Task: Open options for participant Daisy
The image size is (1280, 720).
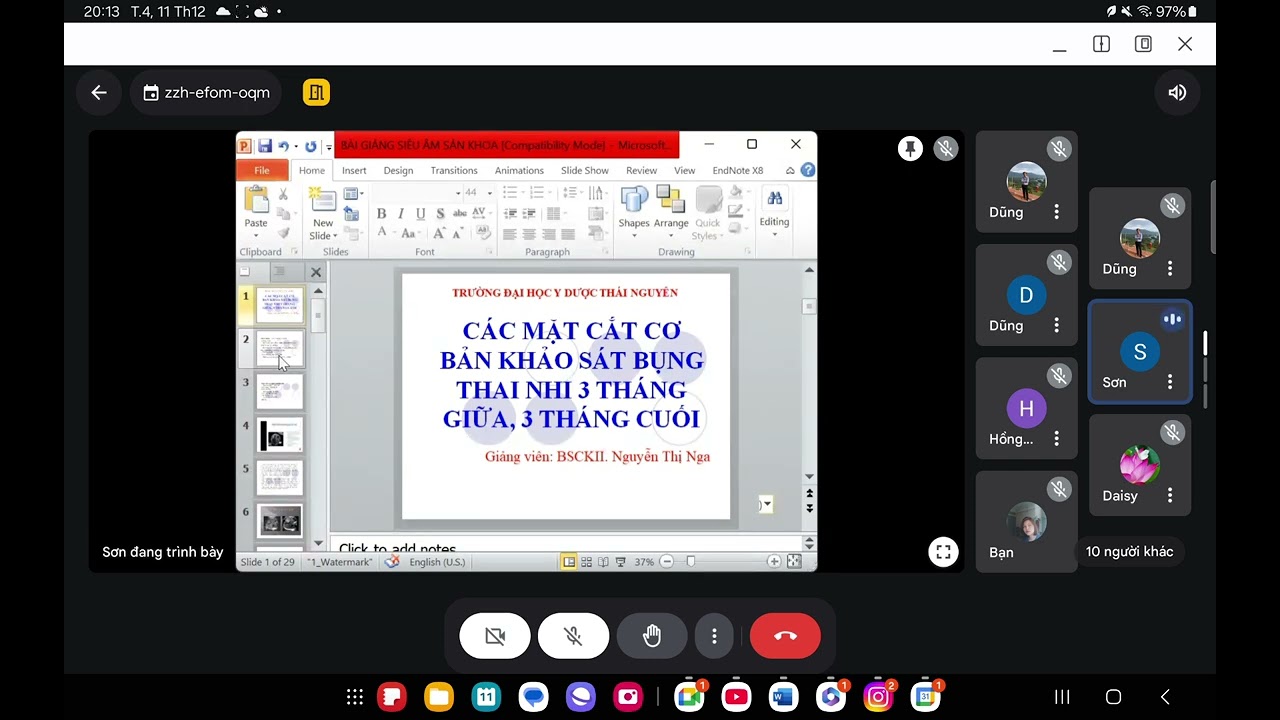Action: (x=1170, y=496)
